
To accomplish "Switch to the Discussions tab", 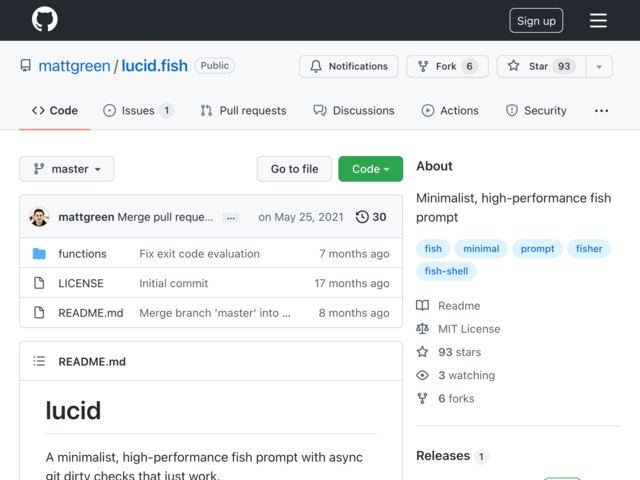I will click(x=353, y=111).
